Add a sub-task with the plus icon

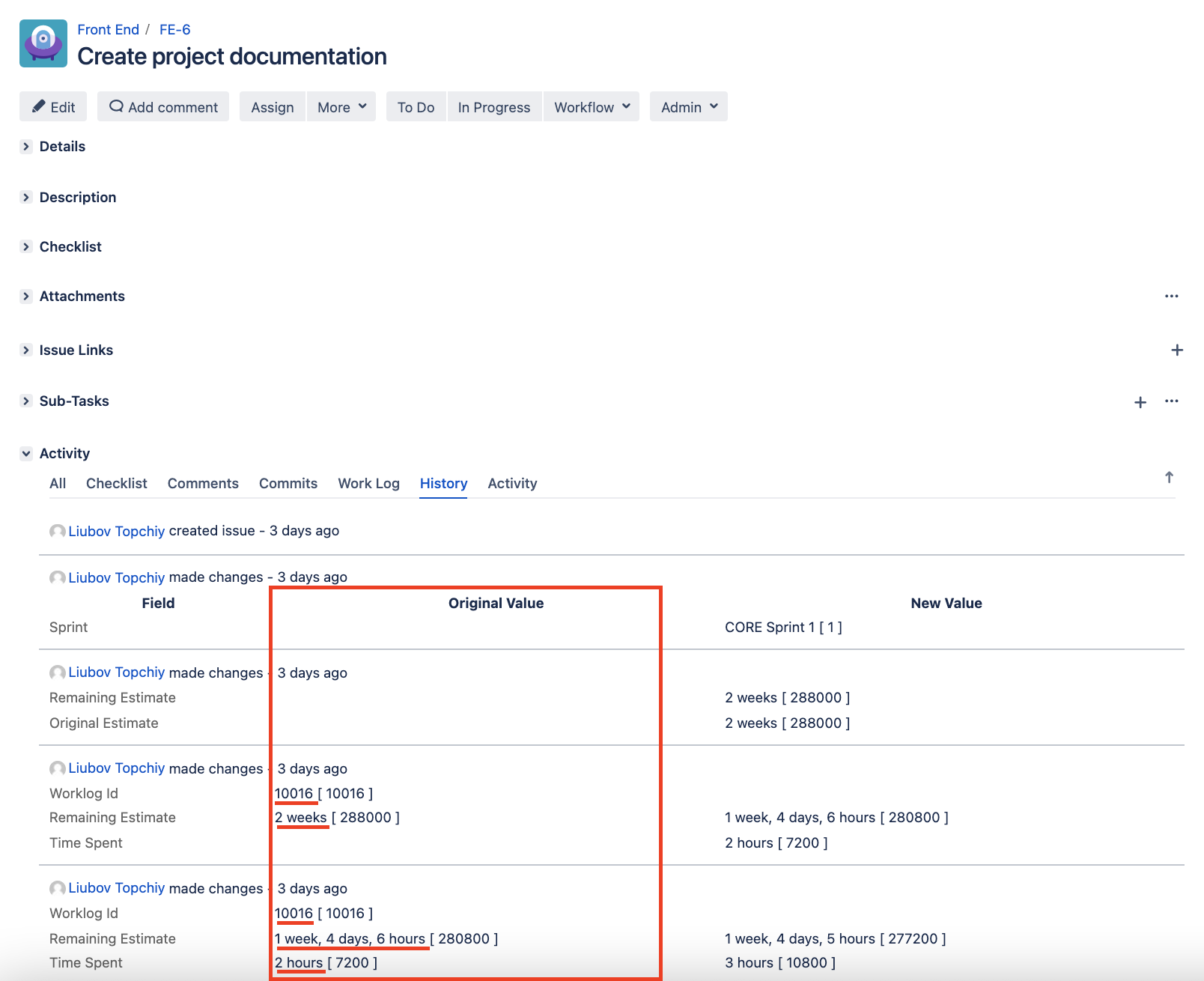click(x=1140, y=402)
